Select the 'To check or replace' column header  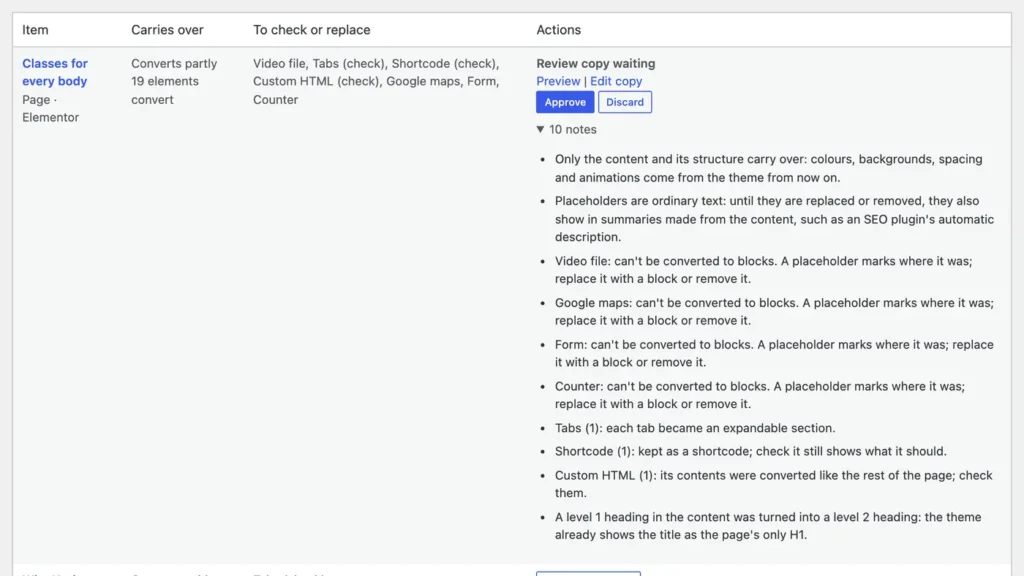coord(312,29)
